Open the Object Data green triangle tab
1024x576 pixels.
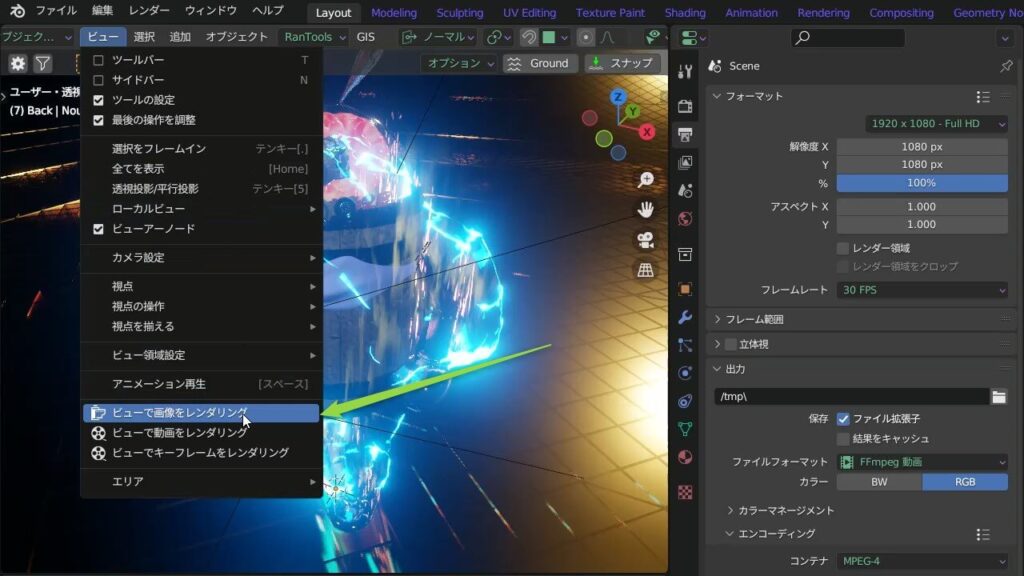[x=684, y=429]
